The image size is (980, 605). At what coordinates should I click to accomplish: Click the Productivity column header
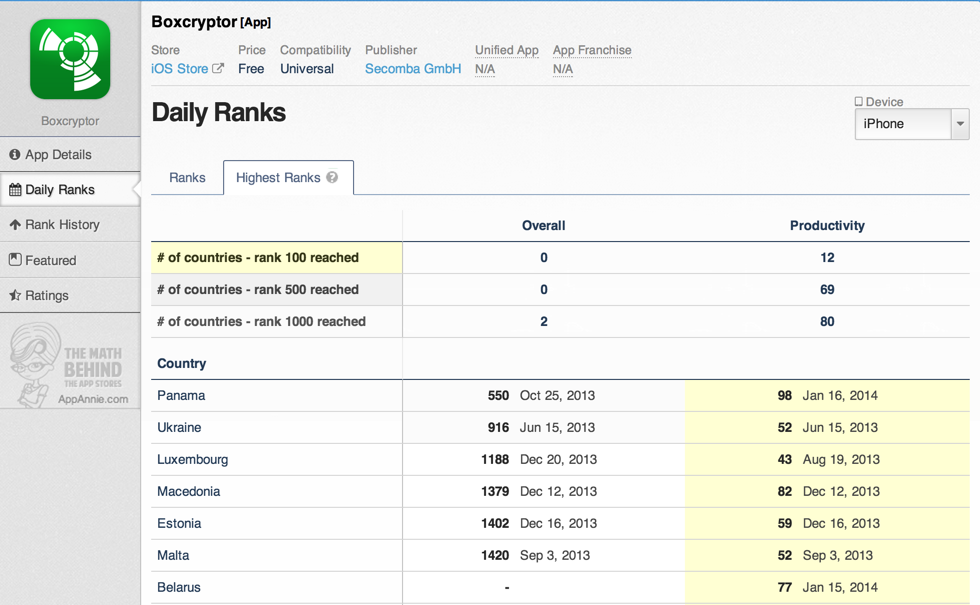click(827, 226)
